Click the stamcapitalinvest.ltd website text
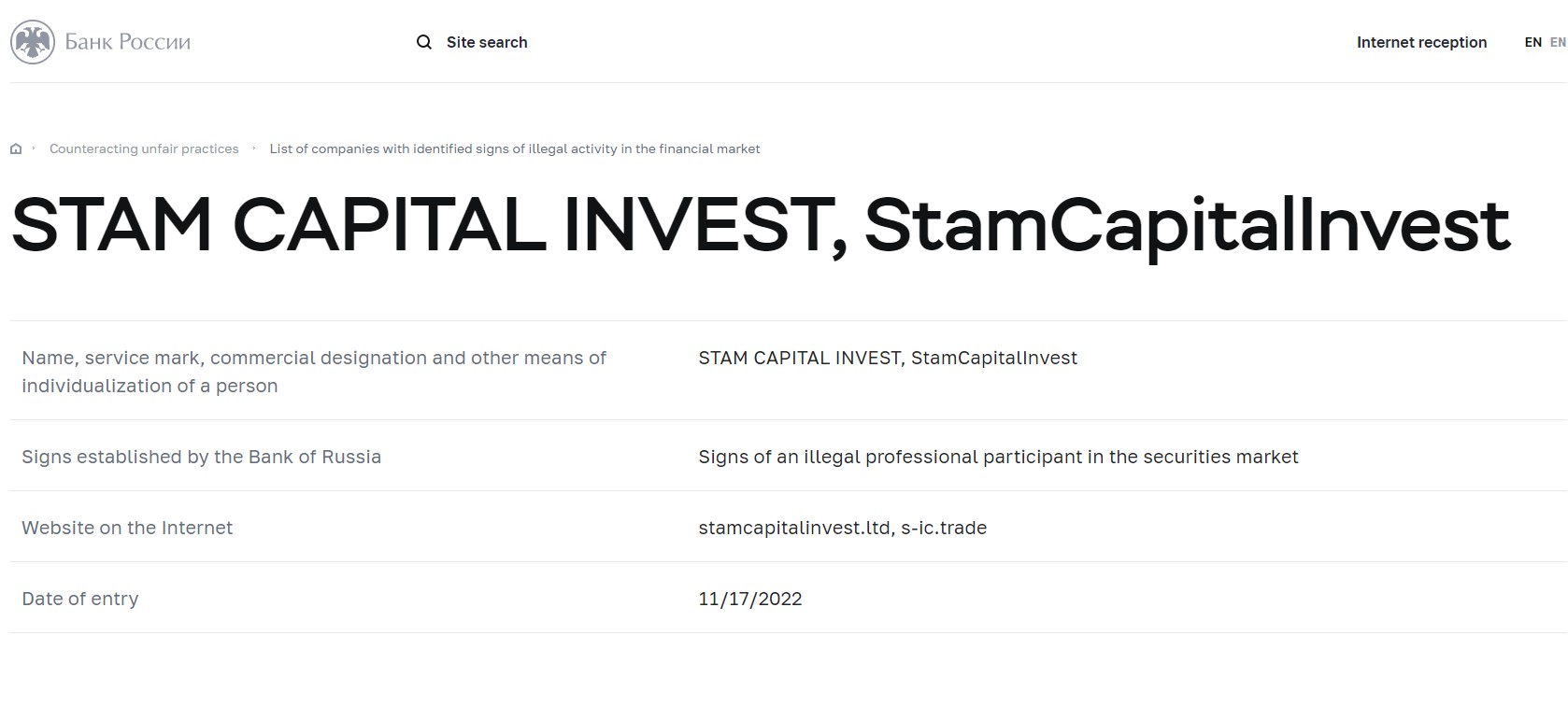1568x706 pixels. click(794, 528)
